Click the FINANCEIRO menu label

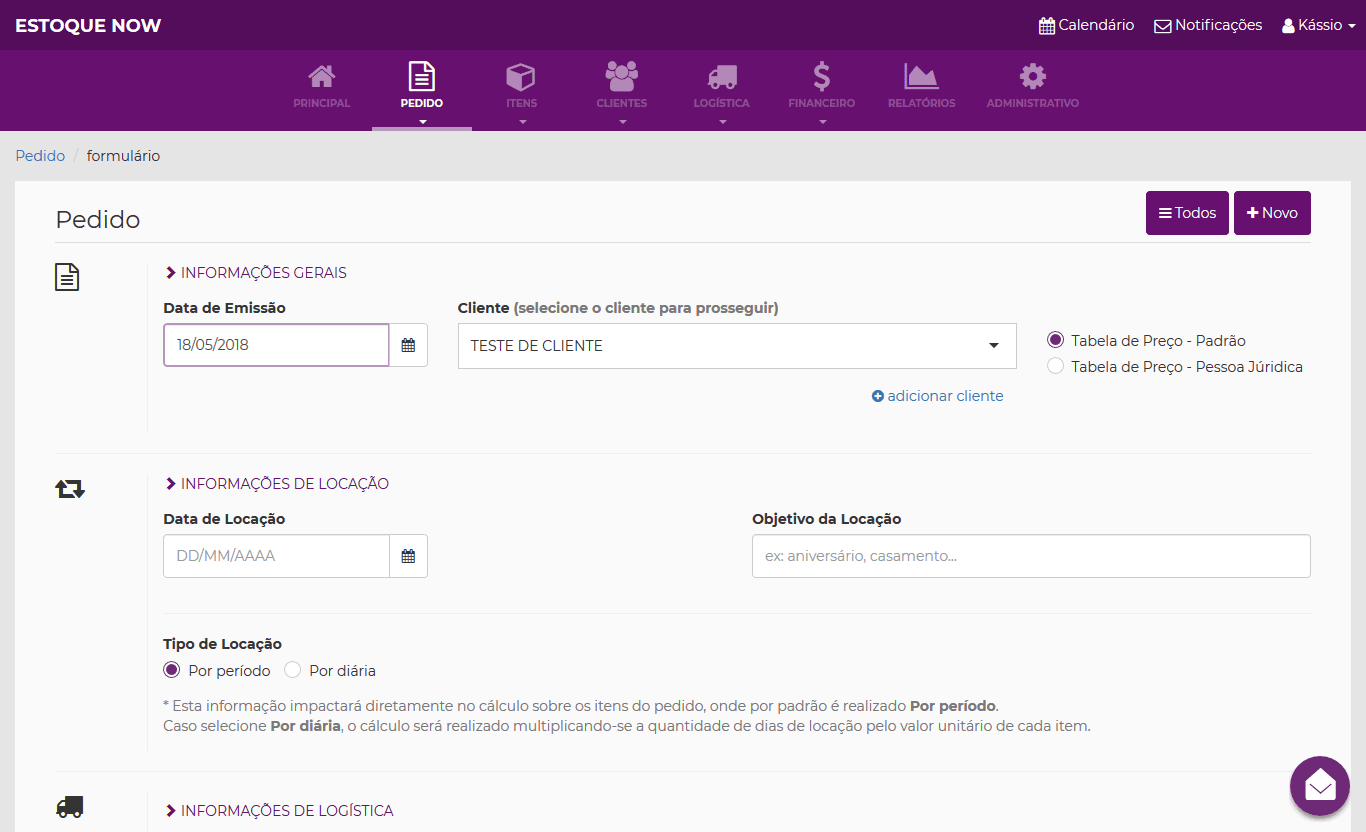[822, 103]
